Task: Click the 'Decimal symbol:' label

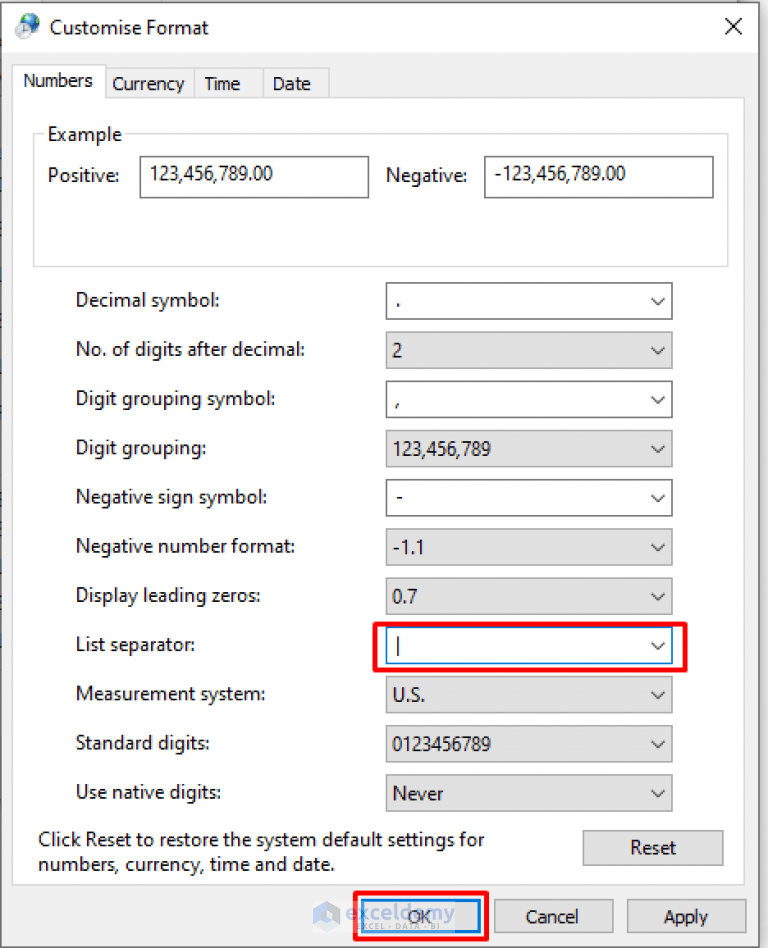Action: tap(148, 300)
